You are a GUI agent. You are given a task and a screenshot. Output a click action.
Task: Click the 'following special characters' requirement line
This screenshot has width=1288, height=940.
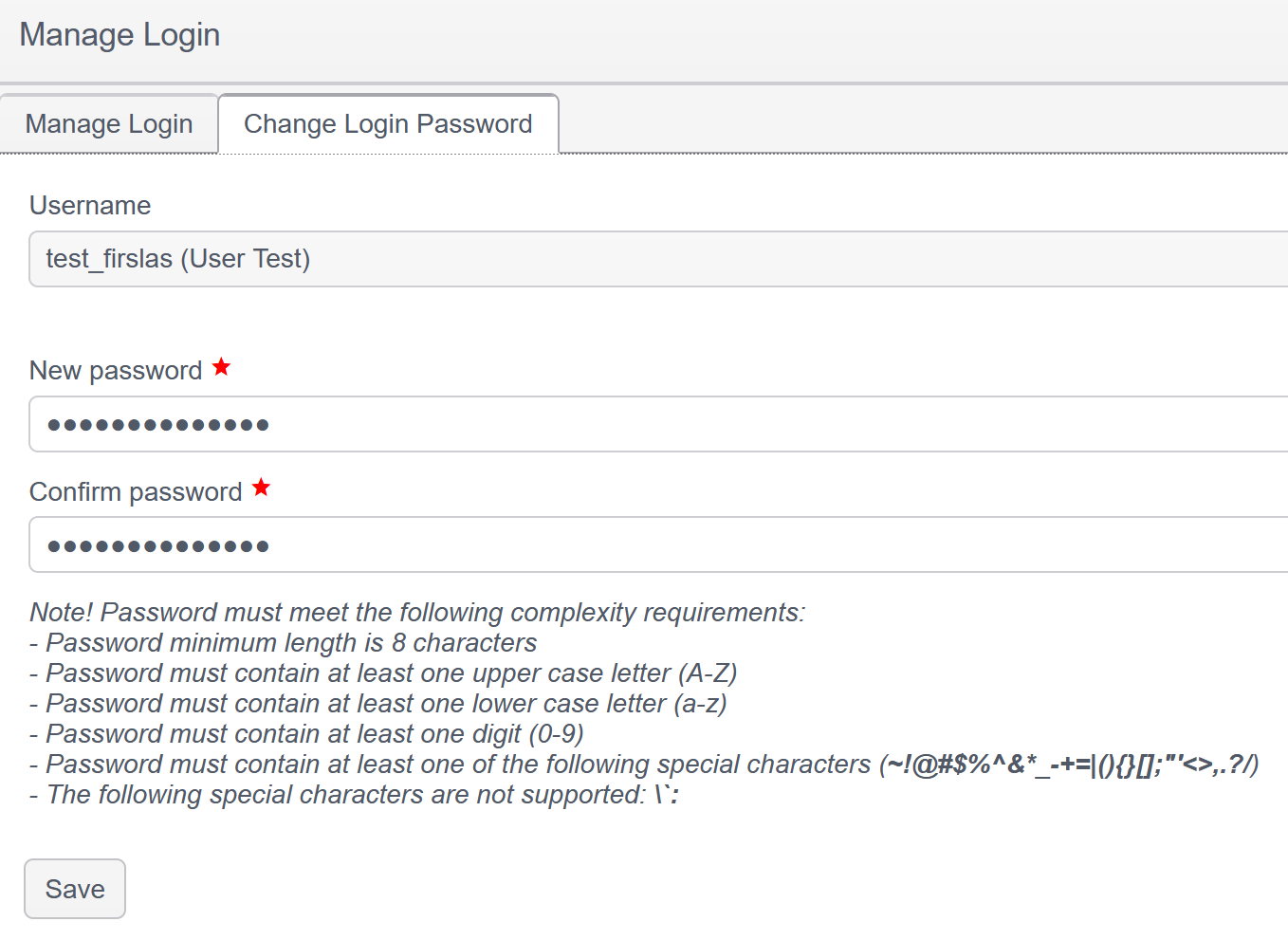pos(644,765)
